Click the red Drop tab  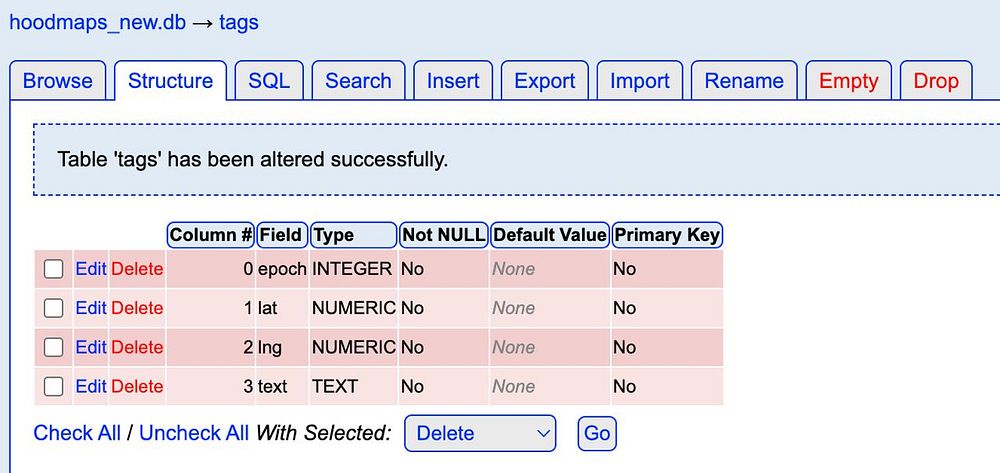pyautogui.click(x=936, y=81)
